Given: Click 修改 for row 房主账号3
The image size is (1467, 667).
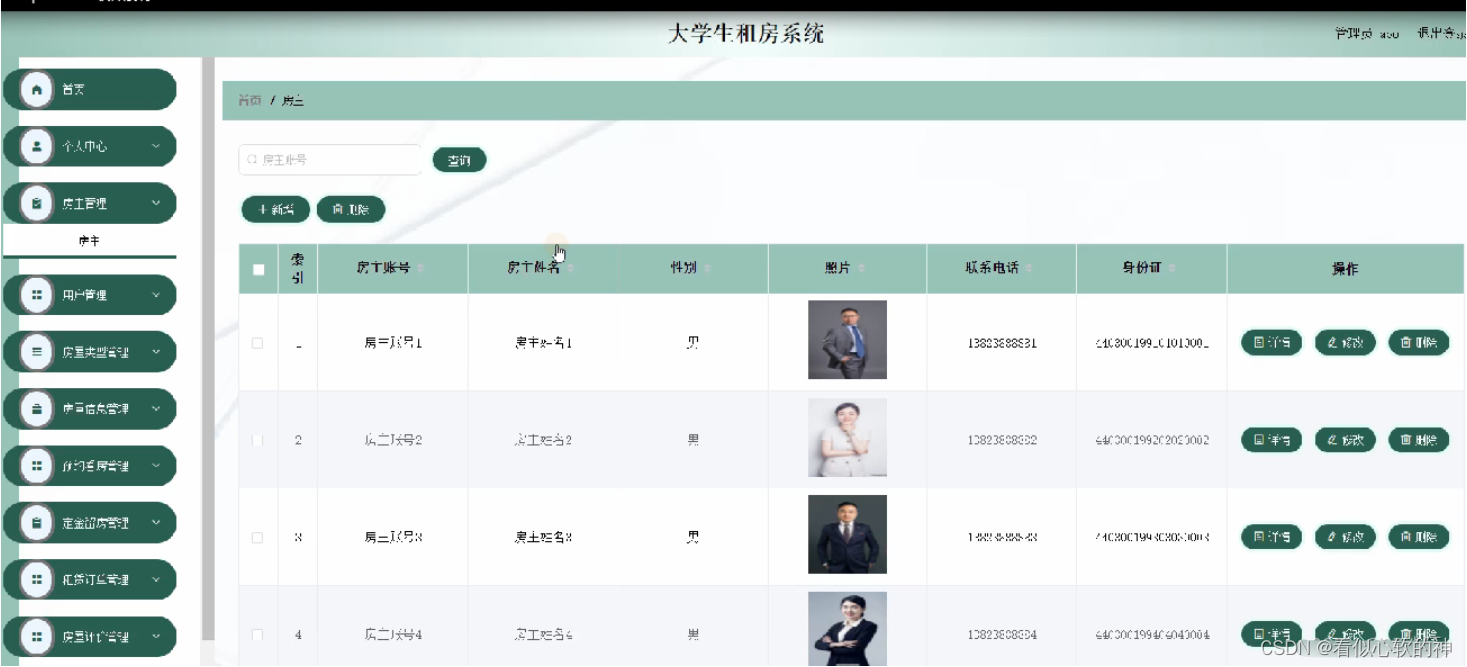Looking at the screenshot, I should pos(1345,537).
